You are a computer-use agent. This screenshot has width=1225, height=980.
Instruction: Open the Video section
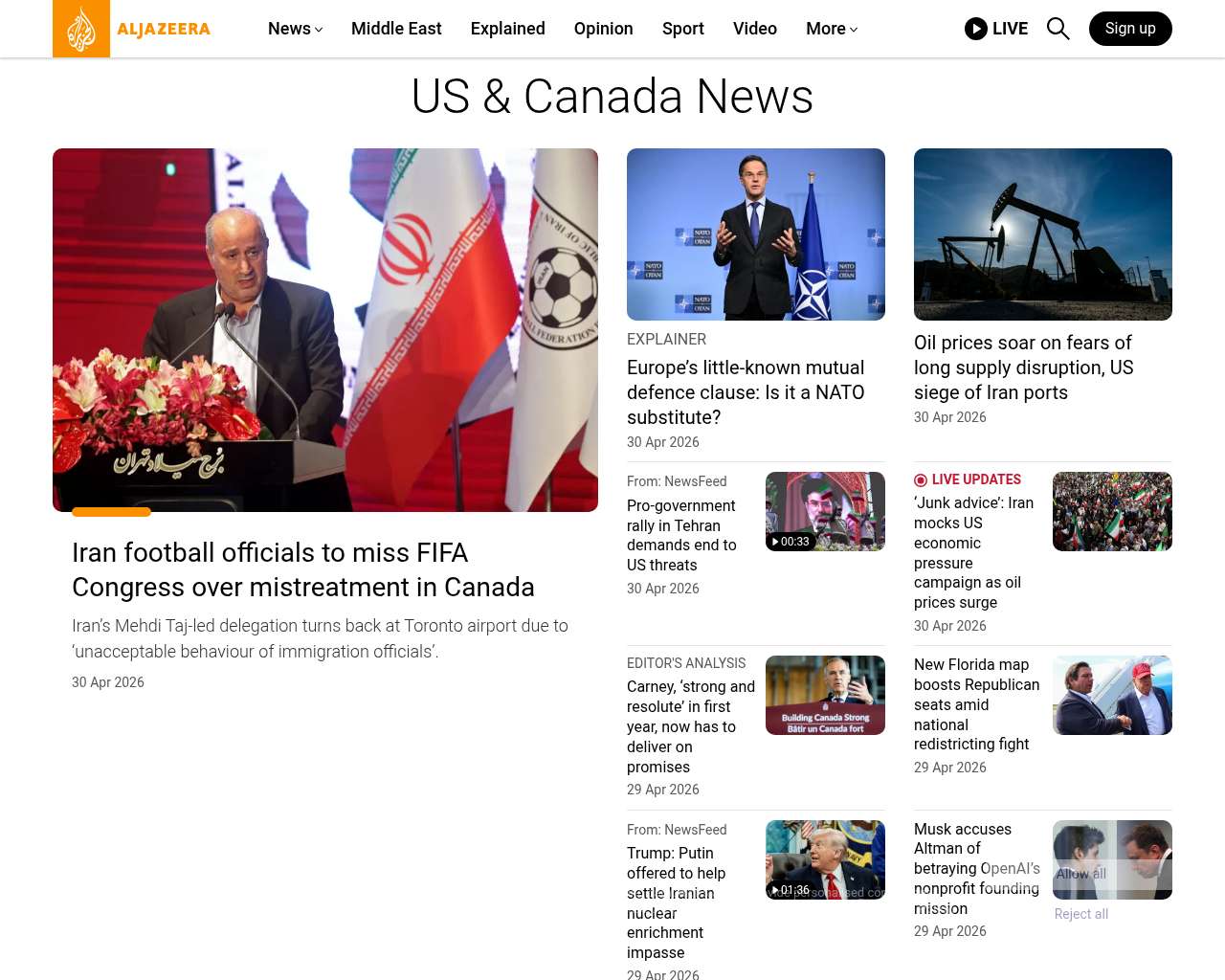pos(755,29)
